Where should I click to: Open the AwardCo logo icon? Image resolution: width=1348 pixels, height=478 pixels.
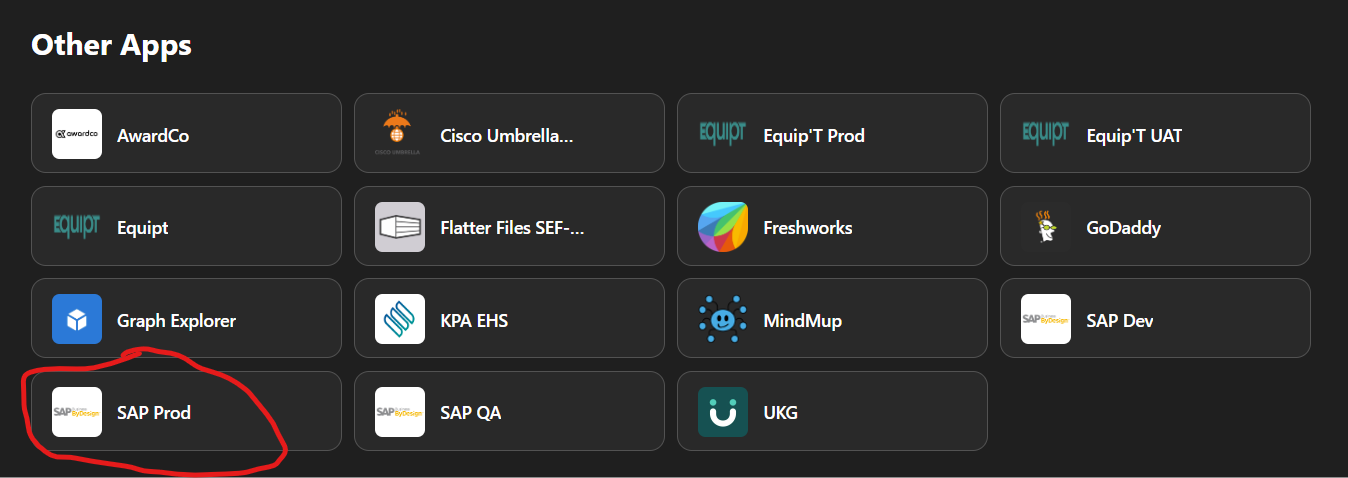(x=77, y=134)
